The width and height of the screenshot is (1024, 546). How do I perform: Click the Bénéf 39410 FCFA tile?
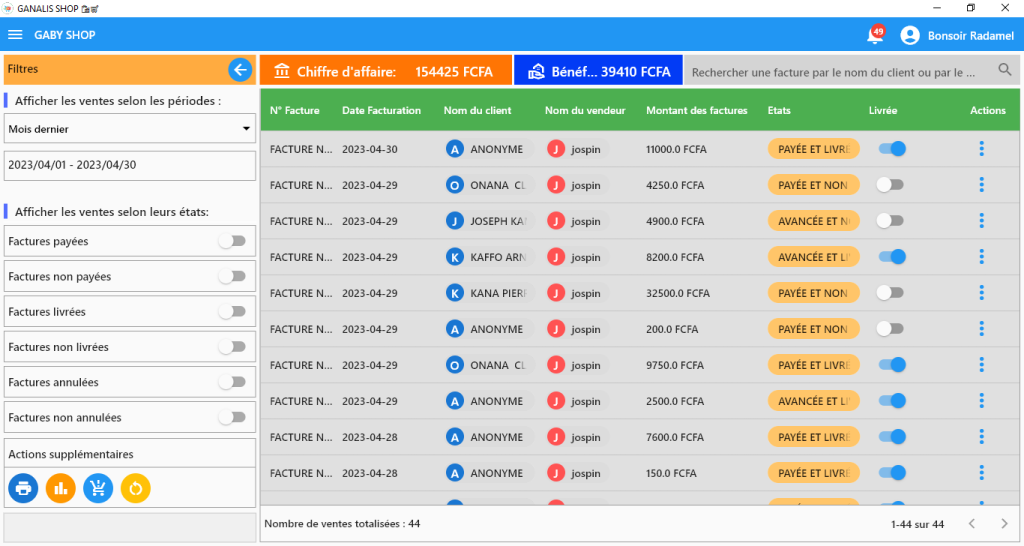coord(598,71)
